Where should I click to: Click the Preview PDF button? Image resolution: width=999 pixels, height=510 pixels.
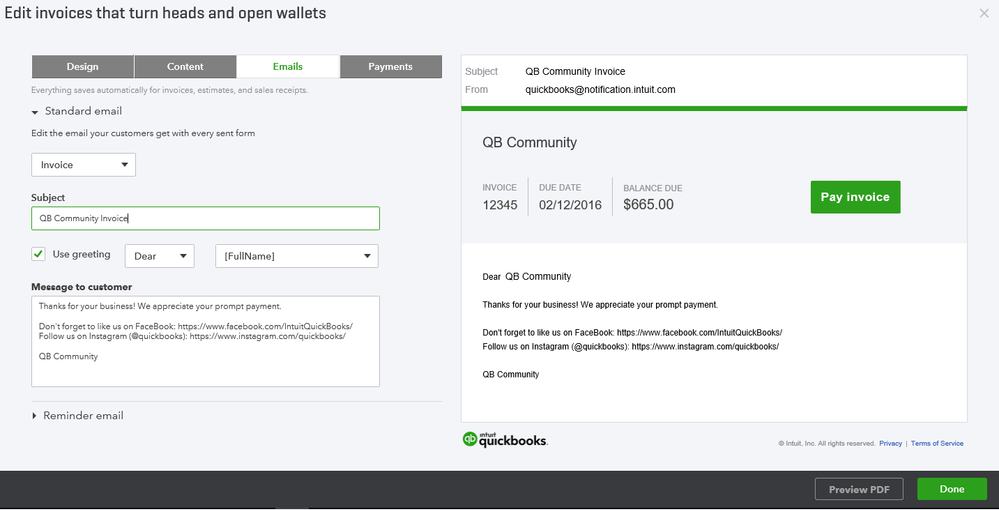point(859,489)
